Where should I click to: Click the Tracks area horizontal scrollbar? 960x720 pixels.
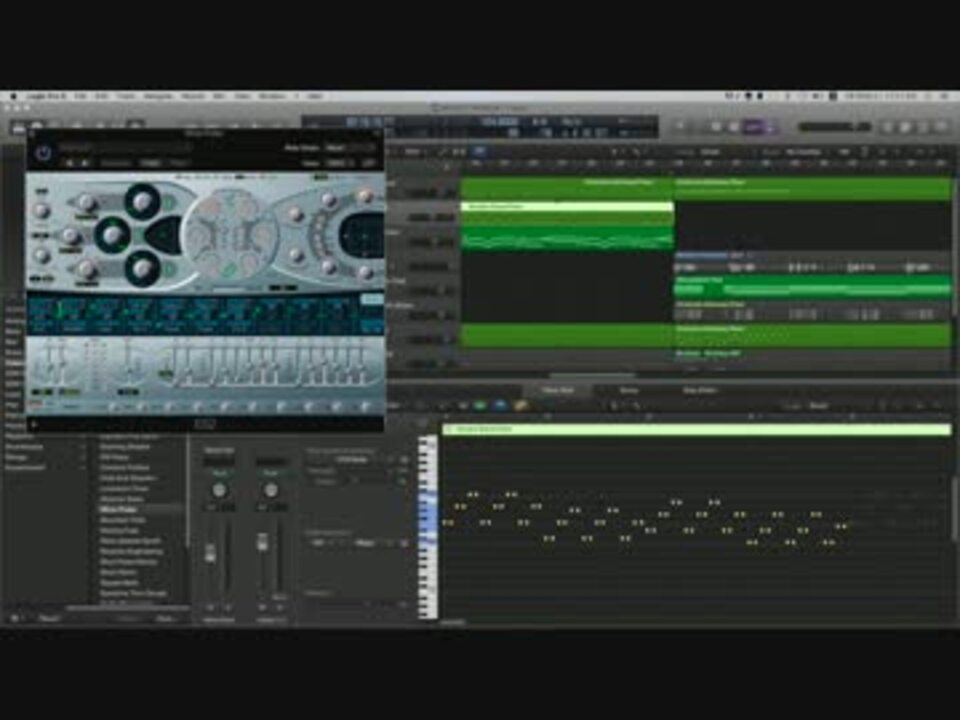tap(593, 375)
